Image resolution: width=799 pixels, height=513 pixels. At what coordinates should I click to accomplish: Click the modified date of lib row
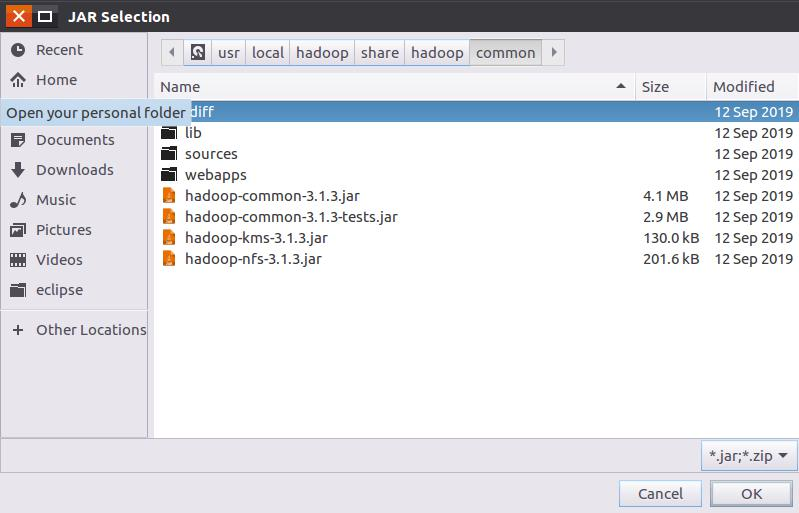754,133
